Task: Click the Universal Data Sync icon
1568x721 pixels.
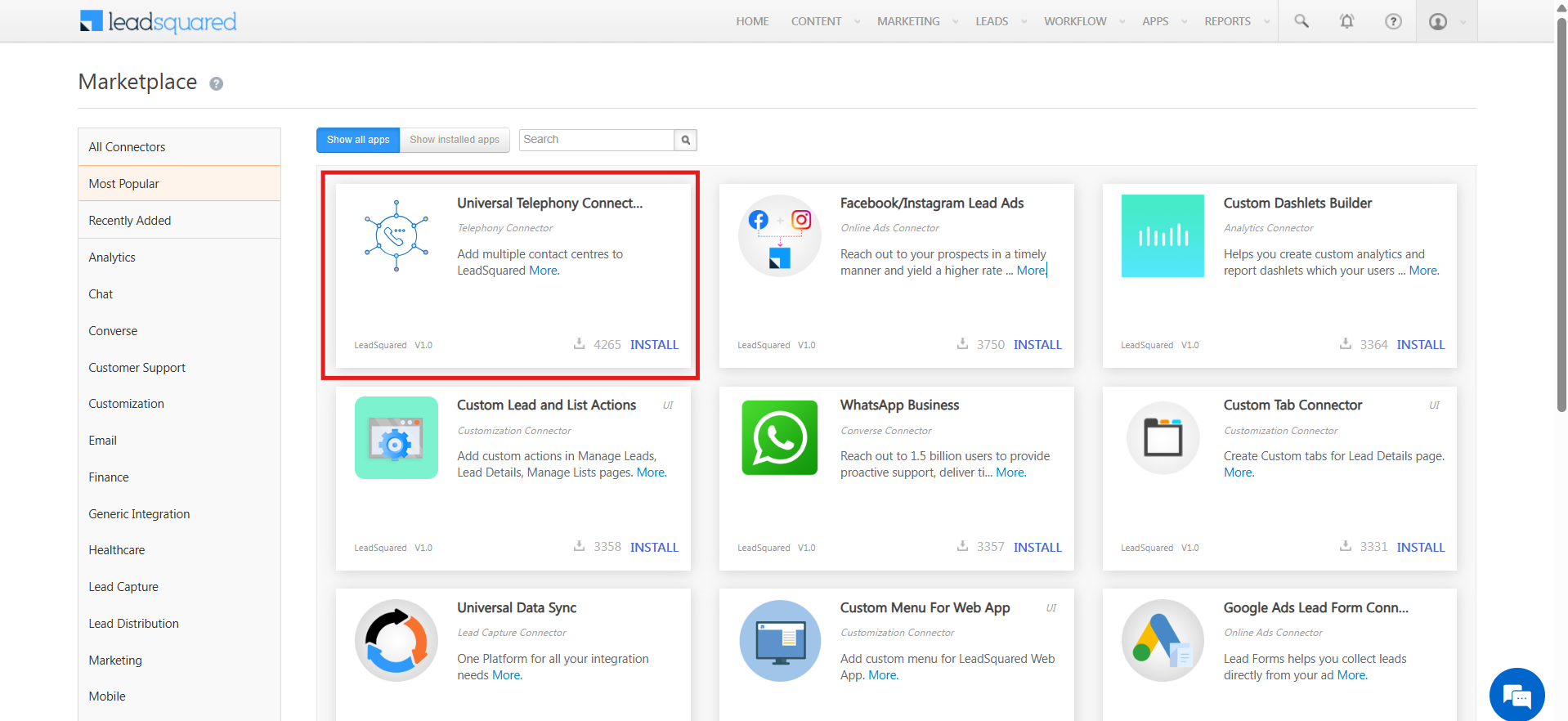Action: click(396, 640)
